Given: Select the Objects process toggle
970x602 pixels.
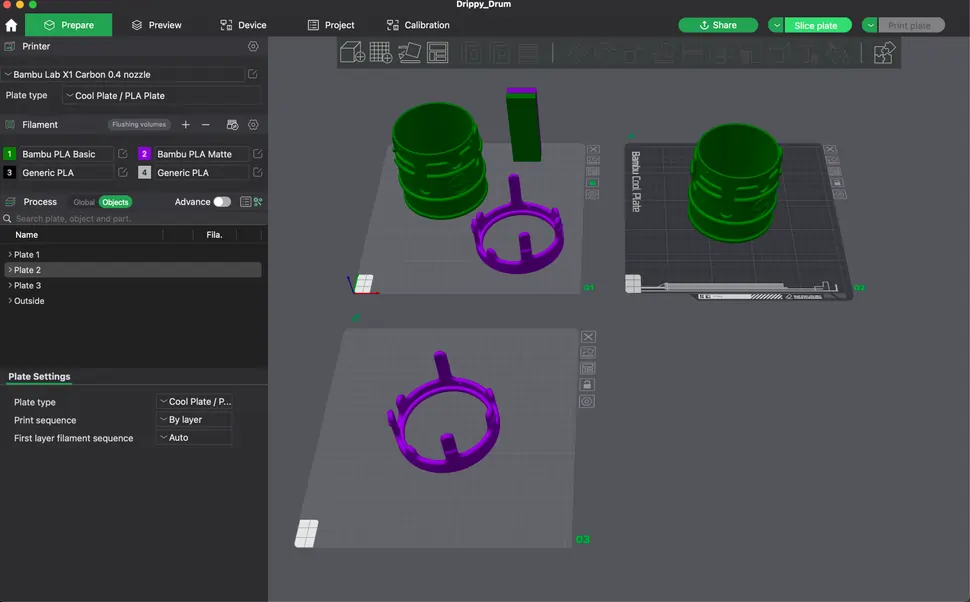Looking at the screenshot, I should click(115, 202).
